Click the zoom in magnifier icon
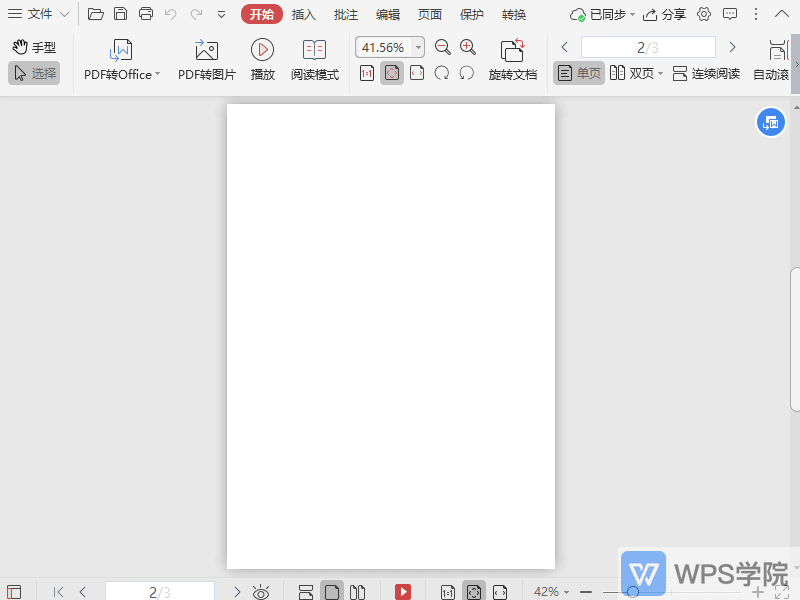 468,47
